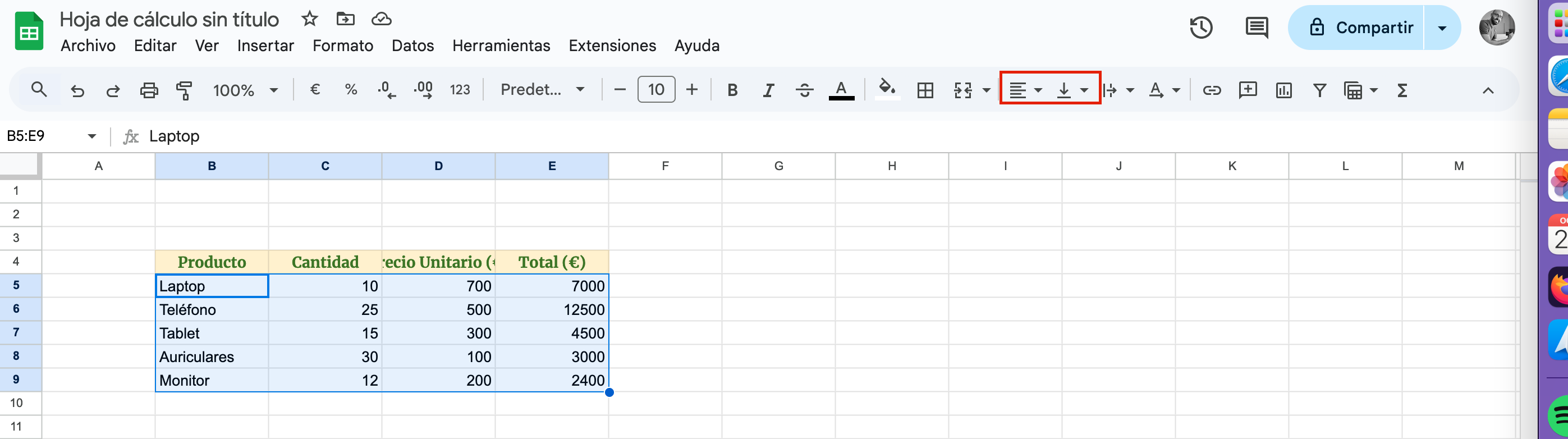Increase font size with plus button

tap(691, 90)
